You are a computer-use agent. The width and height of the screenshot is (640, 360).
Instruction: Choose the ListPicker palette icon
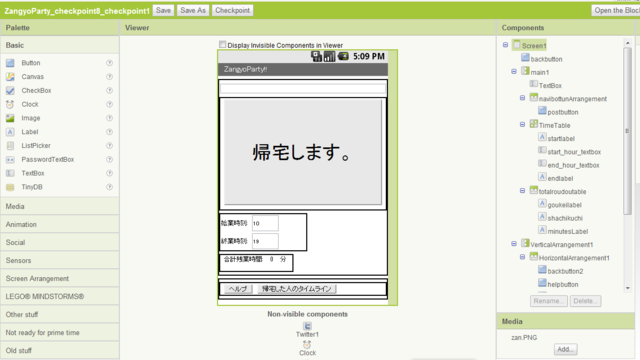pyautogui.click(x=10, y=146)
